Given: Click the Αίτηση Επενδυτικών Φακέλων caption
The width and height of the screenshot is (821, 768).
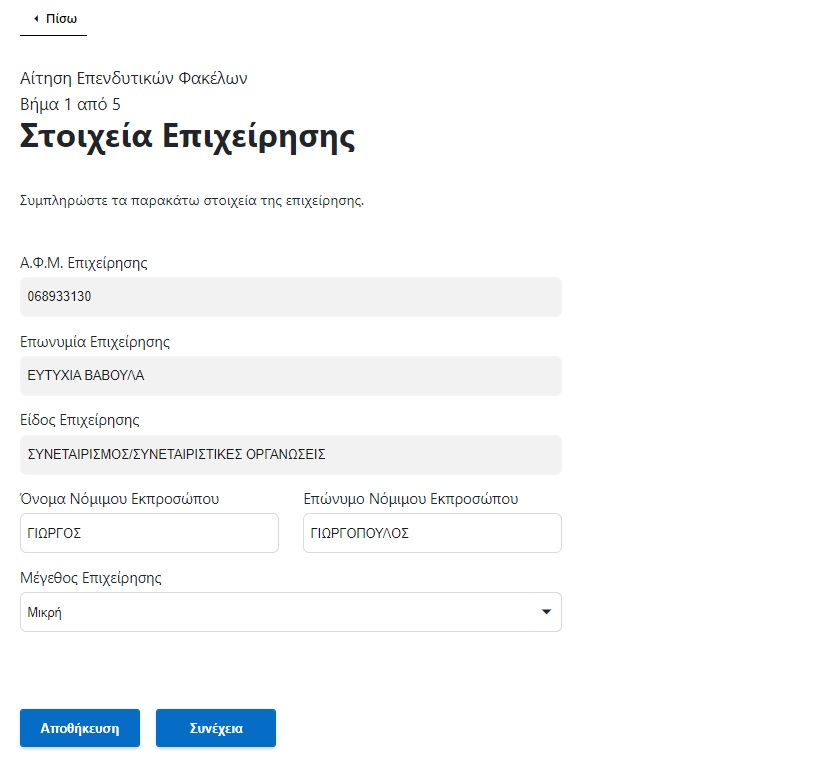Looking at the screenshot, I should coord(134,78).
